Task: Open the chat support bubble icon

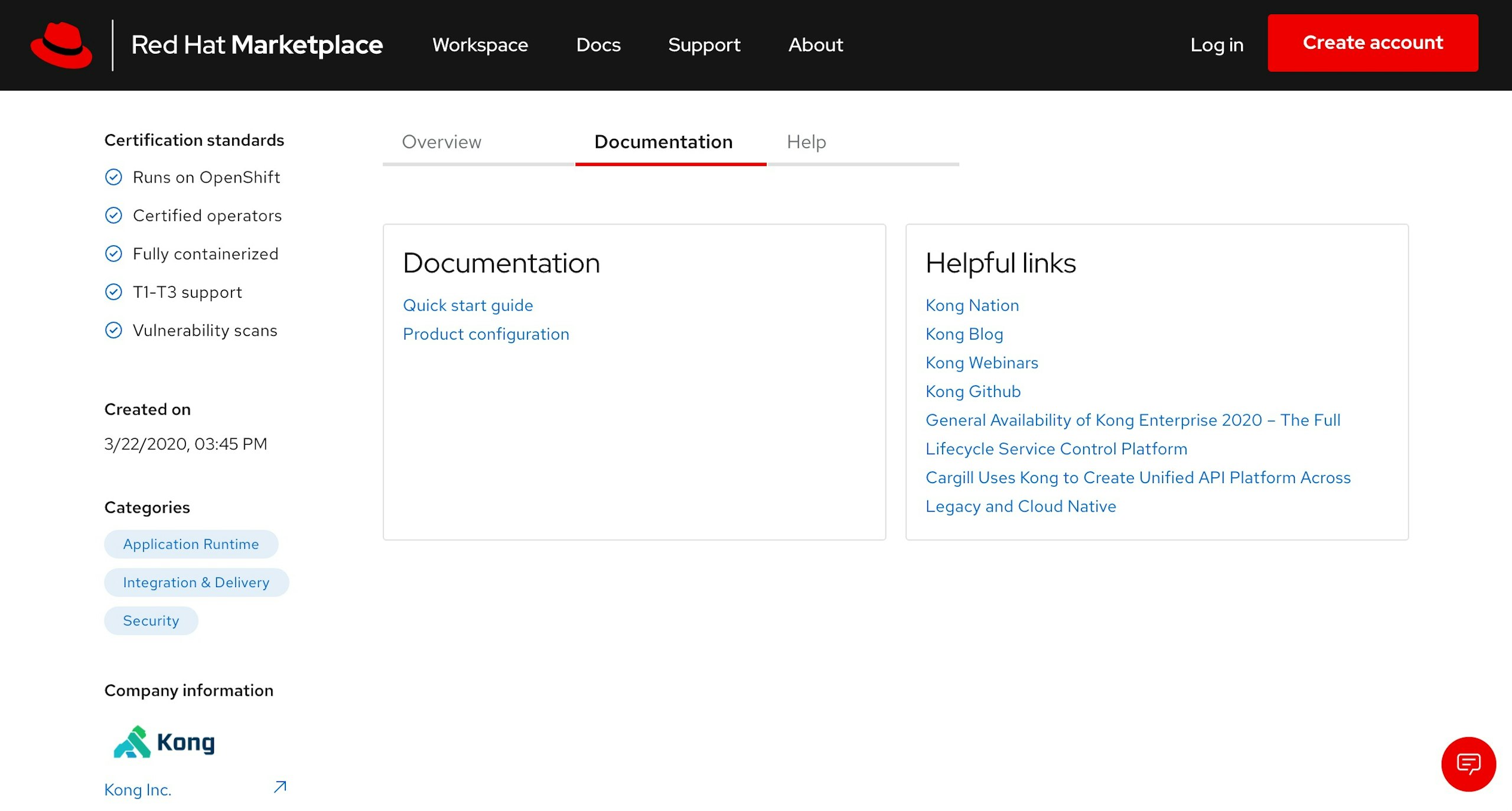Action: click(x=1468, y=764)
